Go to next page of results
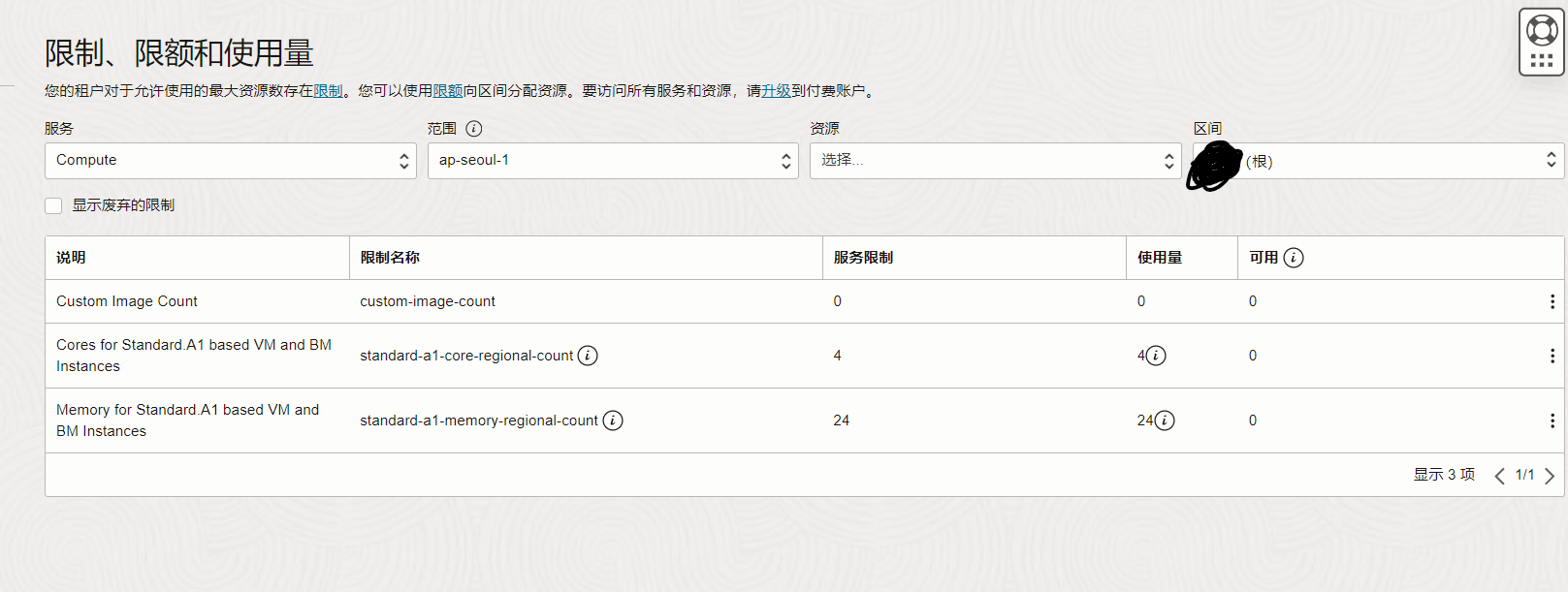 (1550, 476)
